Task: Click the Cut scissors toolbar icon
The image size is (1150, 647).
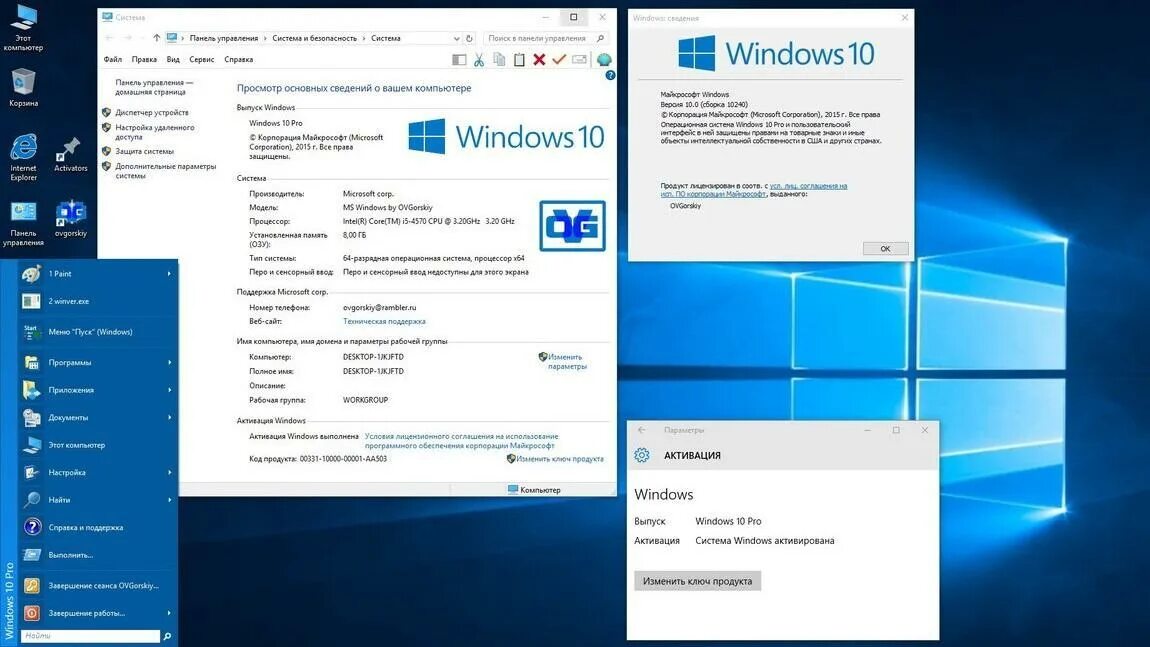Action: [x=479, y=60]
